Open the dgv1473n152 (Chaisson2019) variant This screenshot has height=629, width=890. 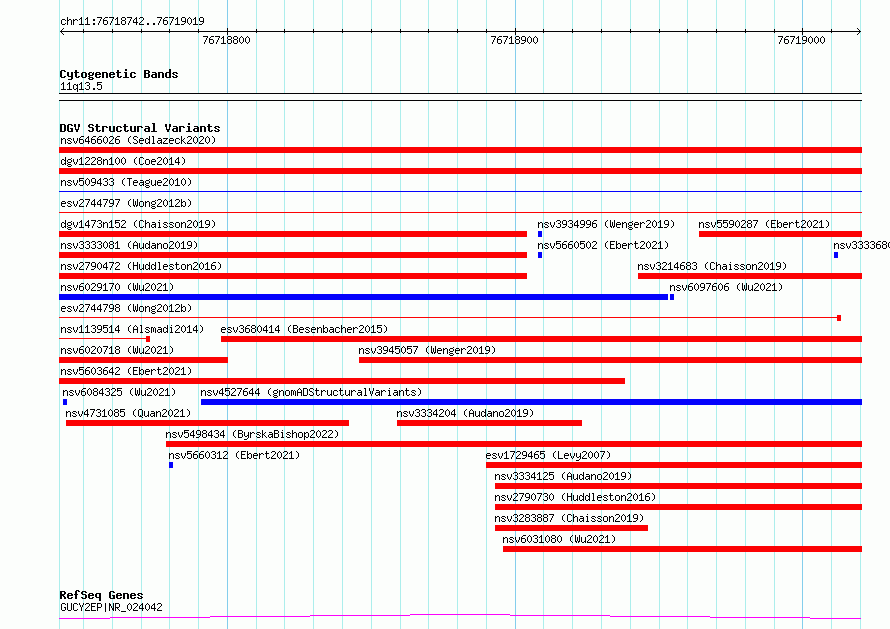pos(138,224)
